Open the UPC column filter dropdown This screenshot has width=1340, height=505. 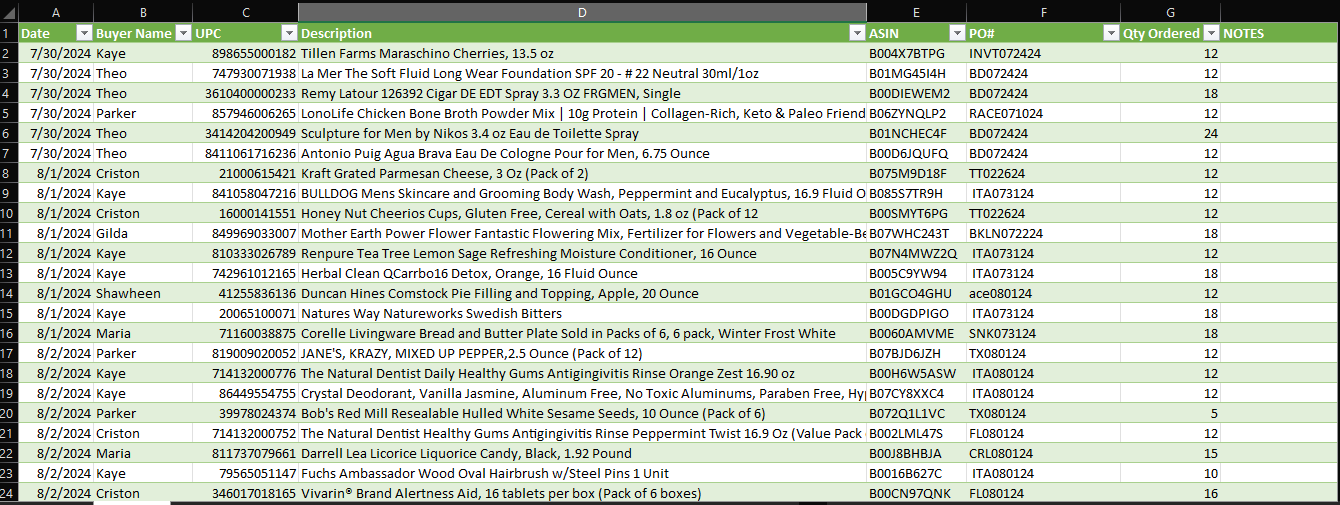[288, 33]
